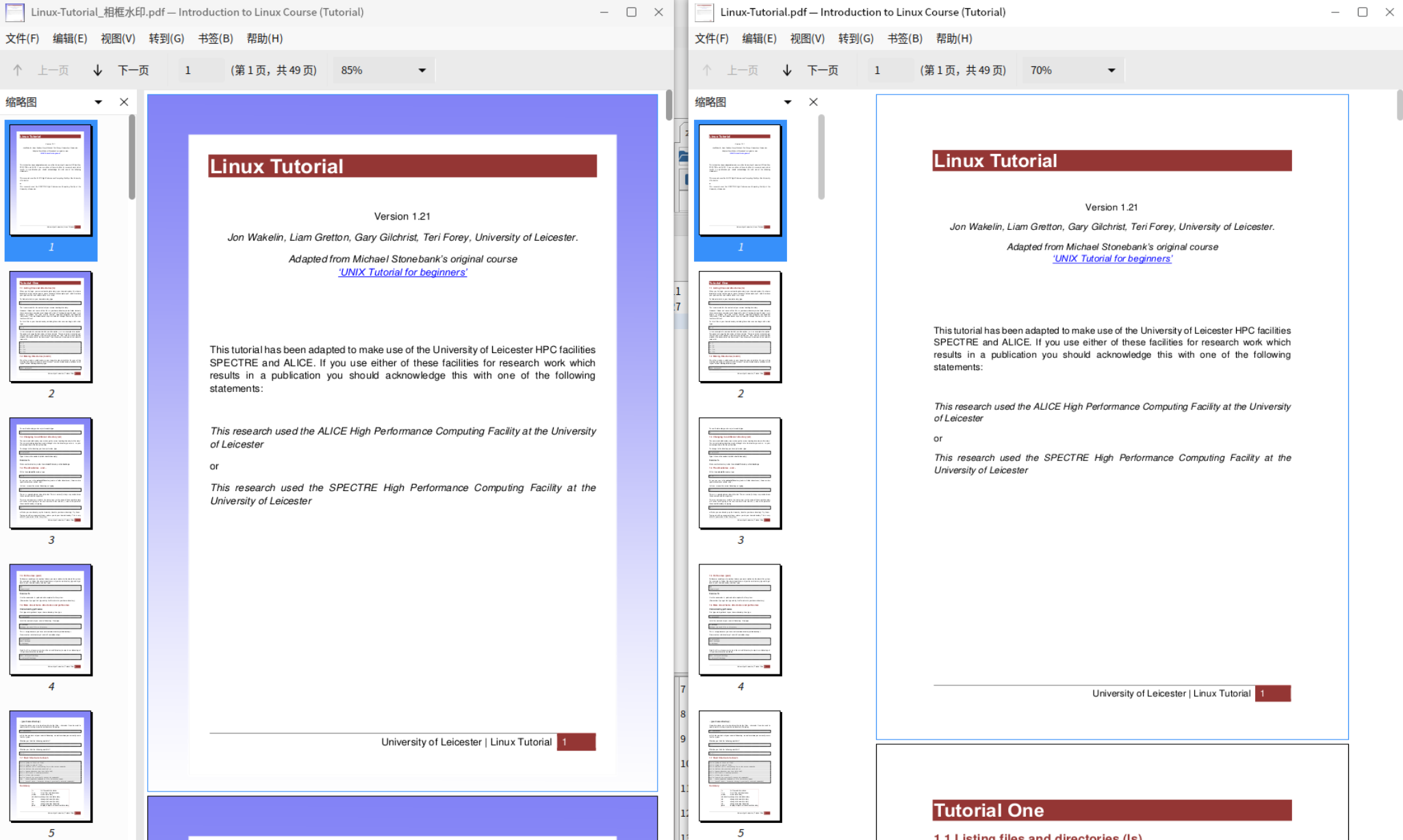This screenshot has width=1403, height=840.
Task: Click page number field in left toolbar
Action: click(x=201, y=70)
